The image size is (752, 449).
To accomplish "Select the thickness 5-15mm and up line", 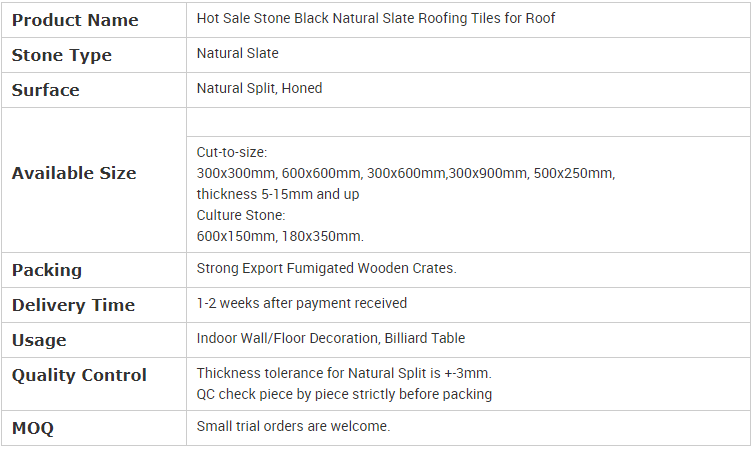I will click(278, 194).
